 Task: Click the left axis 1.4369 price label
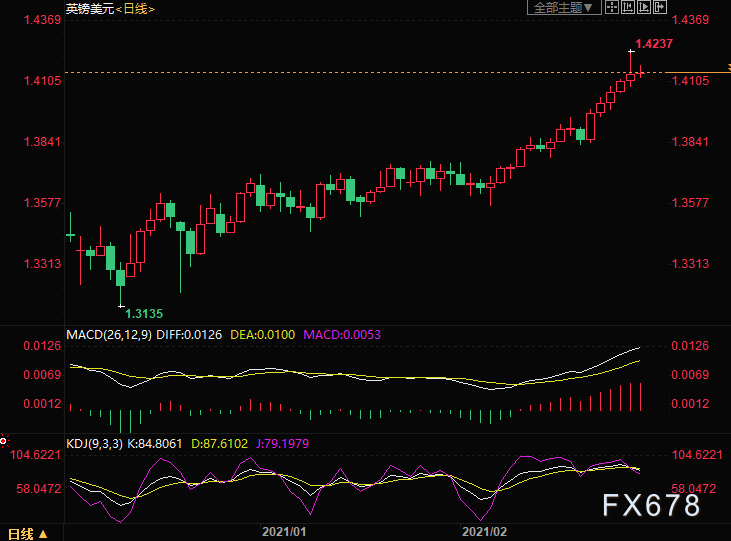(x=42, y=20)
